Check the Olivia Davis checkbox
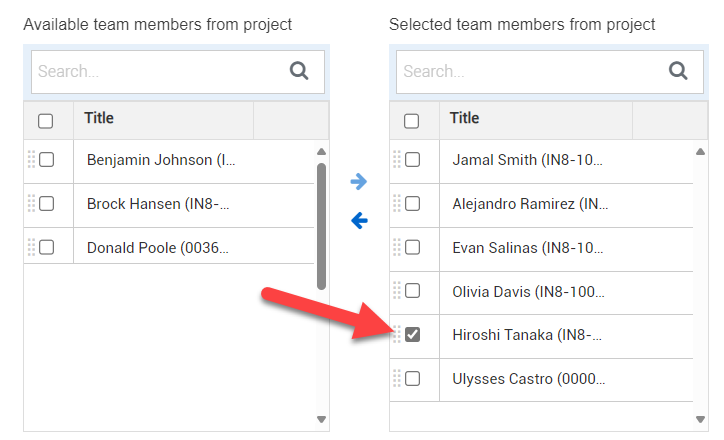Viewport: 724px width, 440px height. (x=412, y=291)
